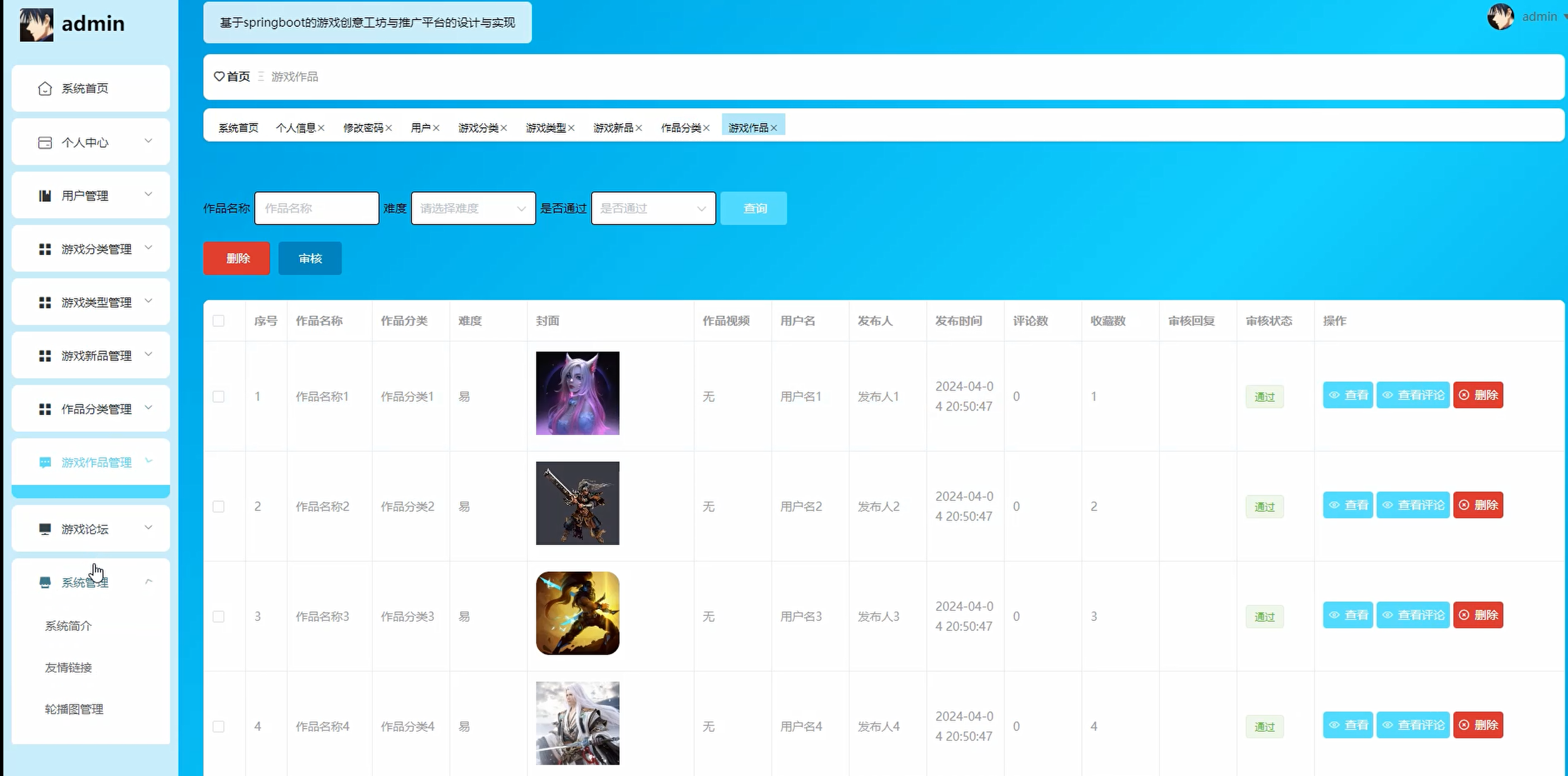1568x776 pixels.
Task: Open cover thumbnail of 作品名称4
Action: coord(578,723)
